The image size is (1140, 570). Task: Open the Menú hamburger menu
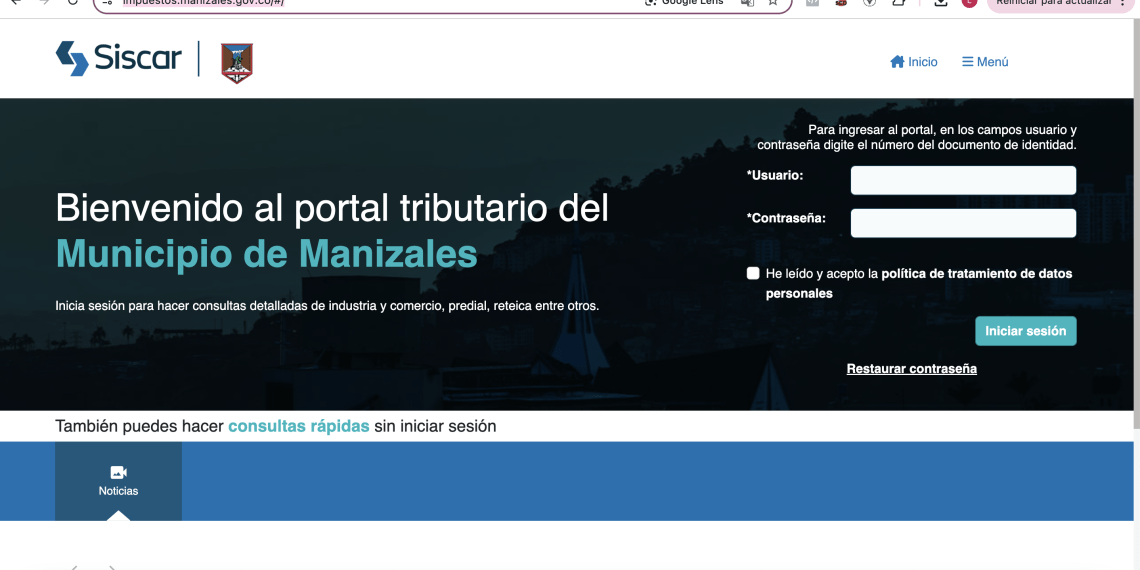pos(985,62)
